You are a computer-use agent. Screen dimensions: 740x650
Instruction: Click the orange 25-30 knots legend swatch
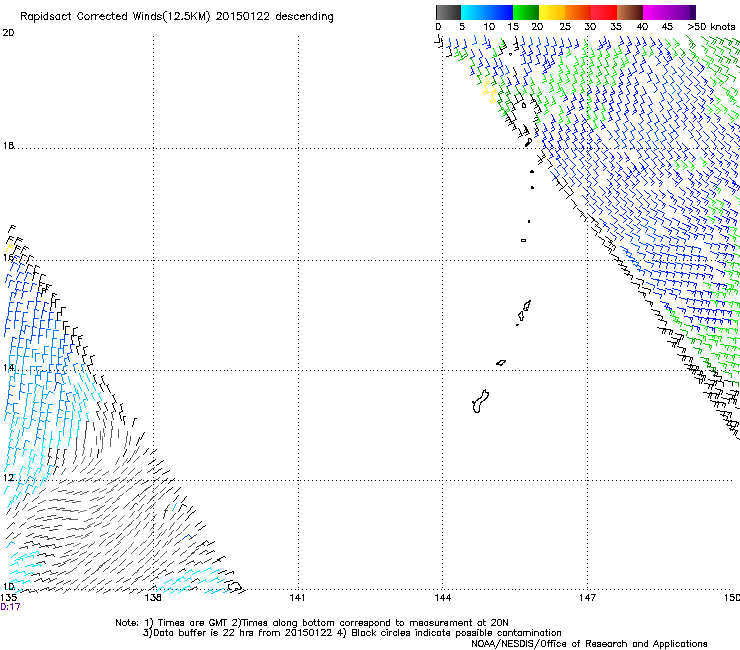coord(578,12)
